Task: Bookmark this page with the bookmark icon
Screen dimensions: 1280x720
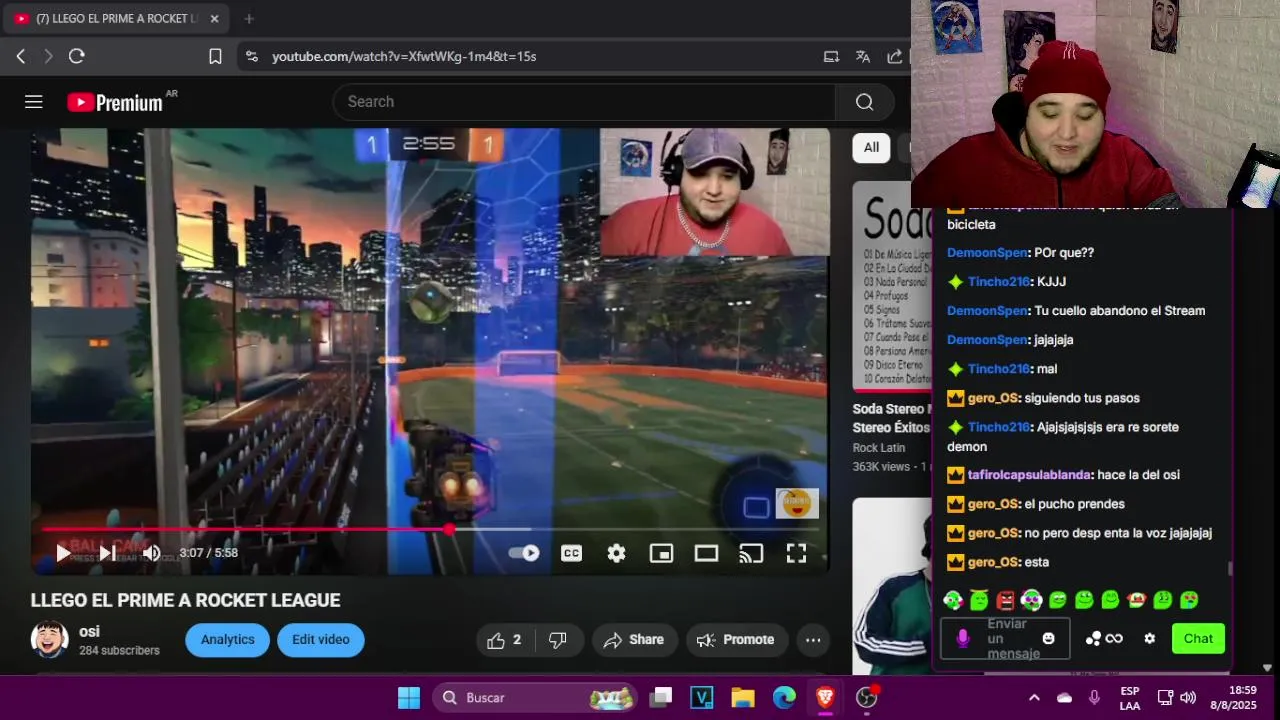Action: [215, 57]
